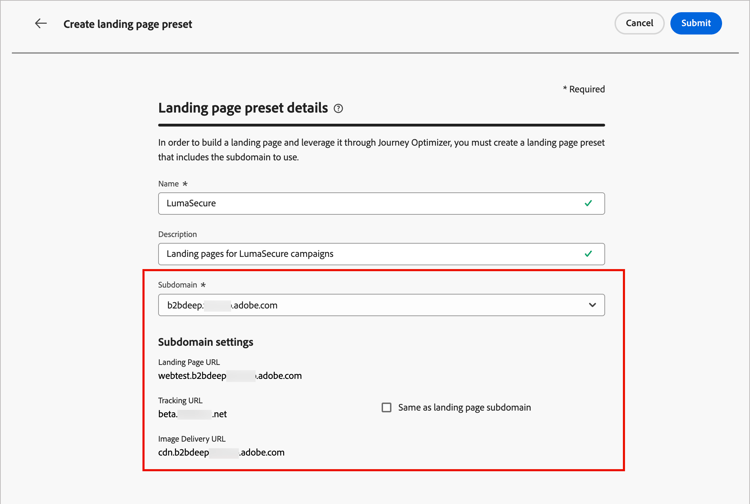The height and width of the screenshot is (504, 750).
Task: Go back using the left arrow icon
Action: pyautogui.click(x=41, y=23)
